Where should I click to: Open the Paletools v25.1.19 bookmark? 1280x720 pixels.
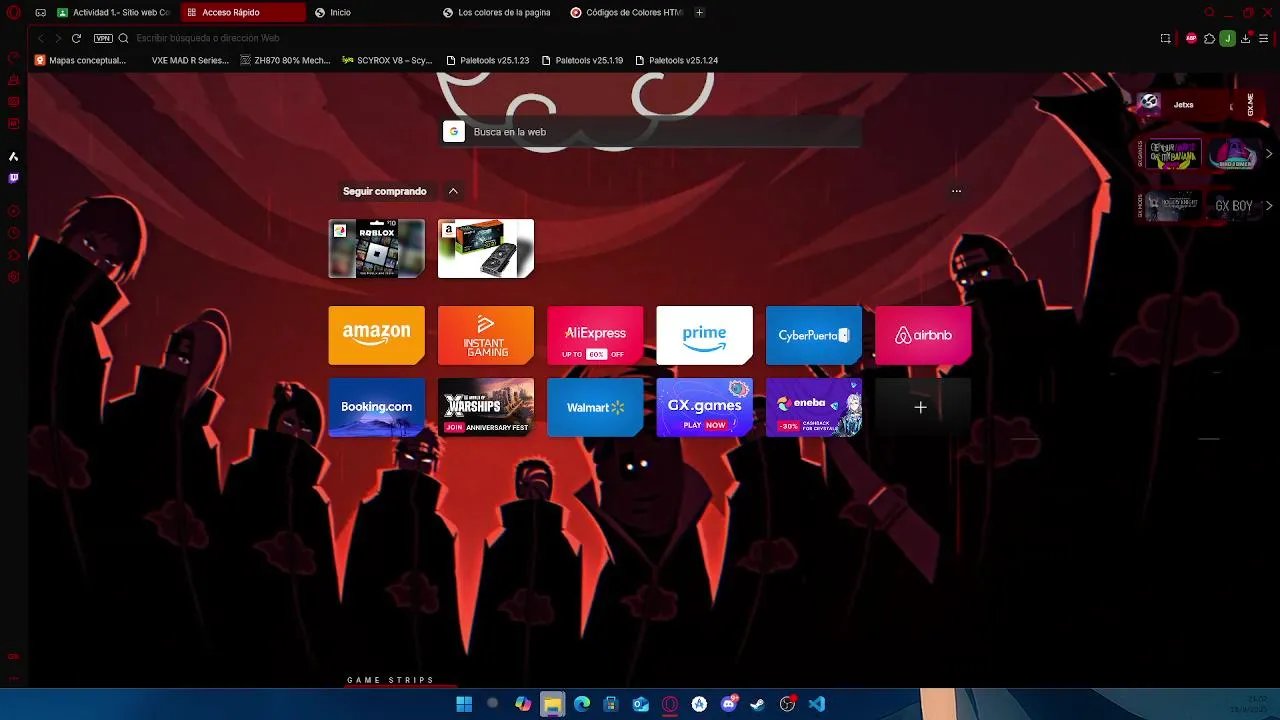(582, 60)
